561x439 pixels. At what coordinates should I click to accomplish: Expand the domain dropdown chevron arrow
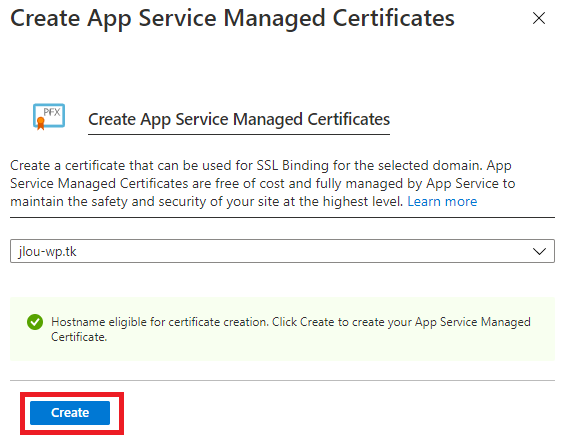tap(539, 252)
